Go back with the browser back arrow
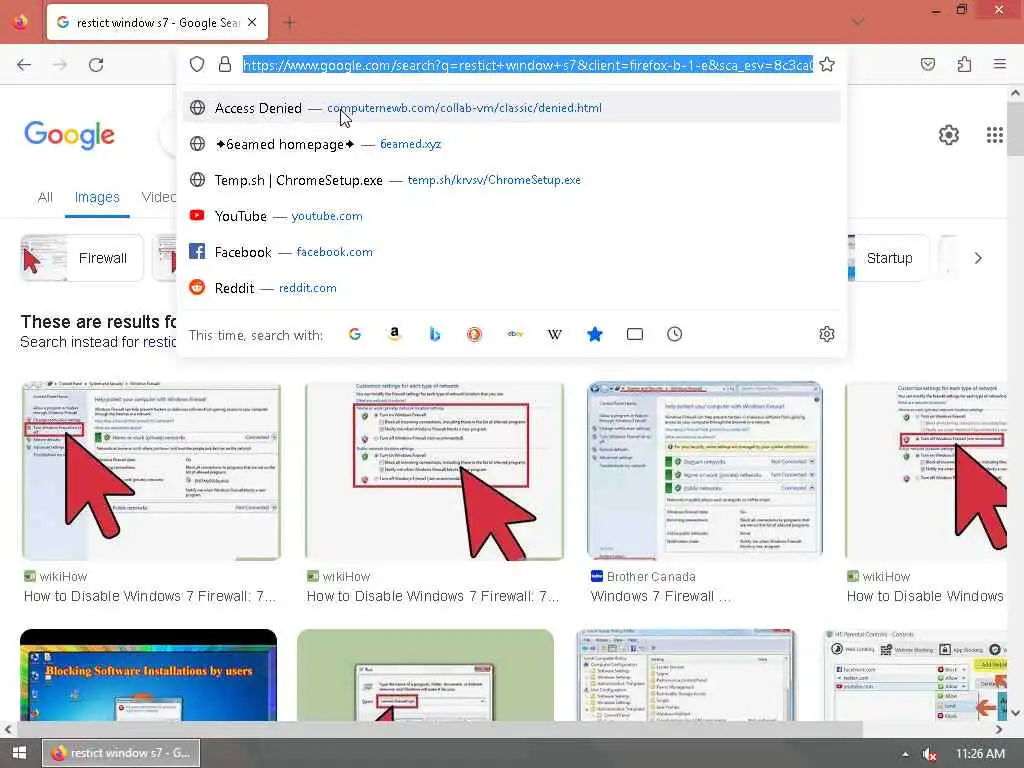Screen dimensions: 1024x768 tap(24, 65)
